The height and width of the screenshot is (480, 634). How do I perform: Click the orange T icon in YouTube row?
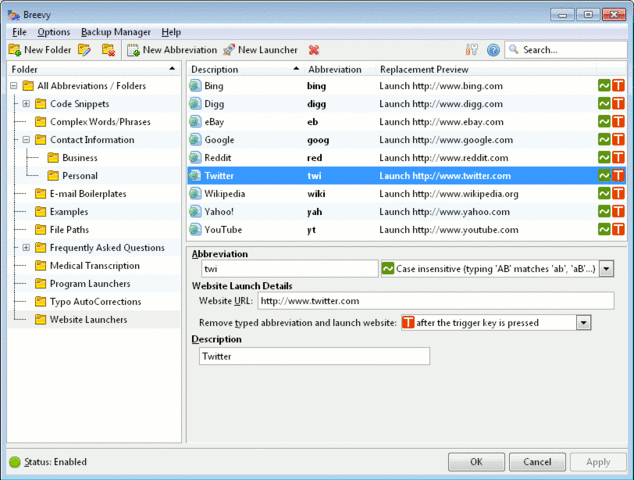click(x=618, y=230)
